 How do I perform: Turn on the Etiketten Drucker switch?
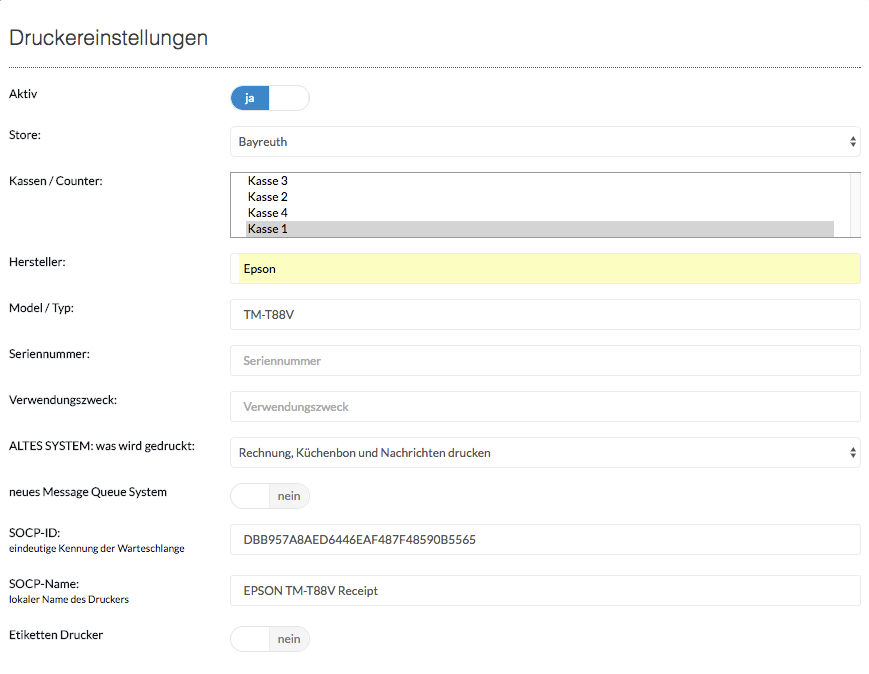270,639
